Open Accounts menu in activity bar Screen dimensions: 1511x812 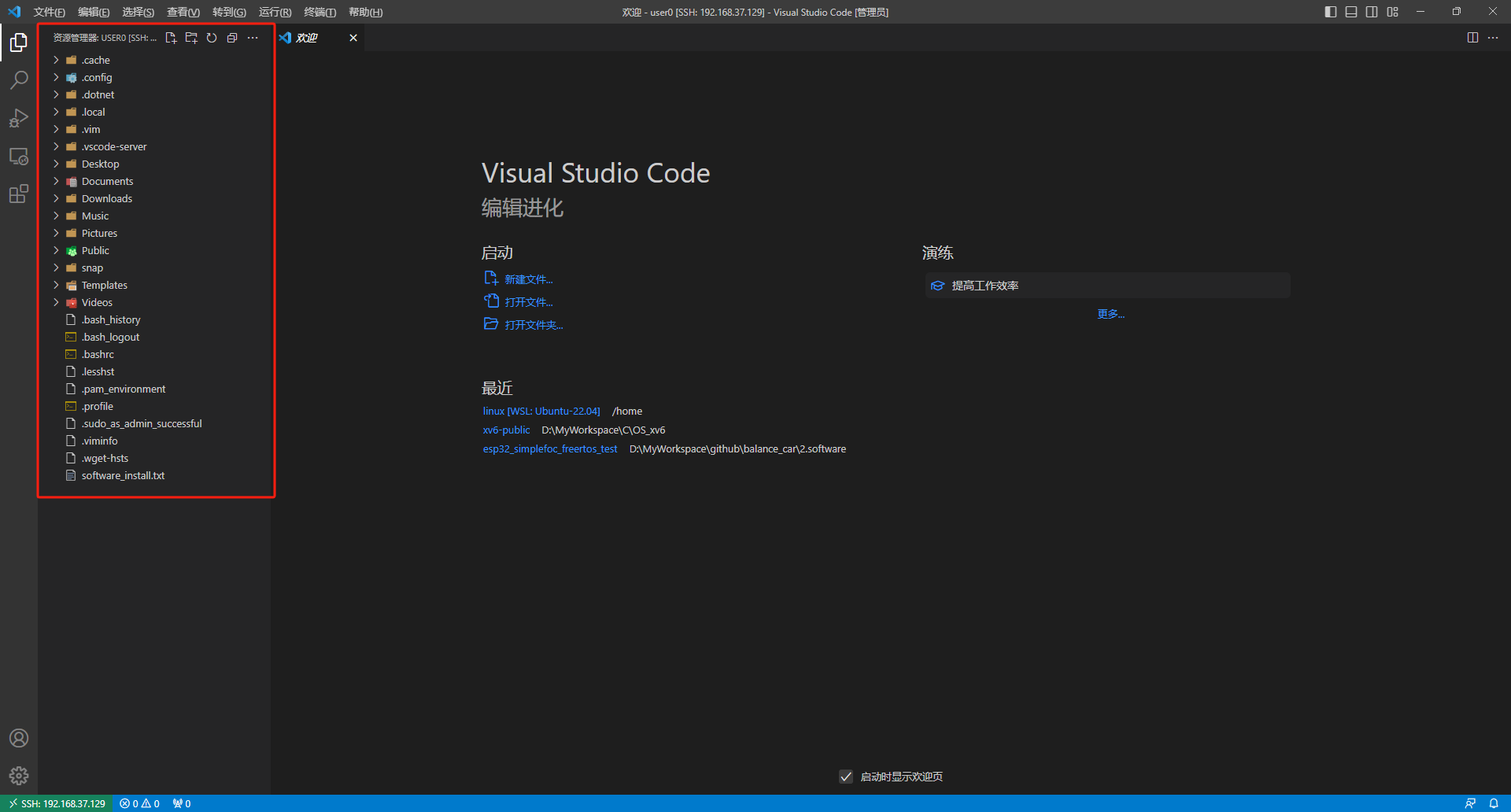(19, 738)
